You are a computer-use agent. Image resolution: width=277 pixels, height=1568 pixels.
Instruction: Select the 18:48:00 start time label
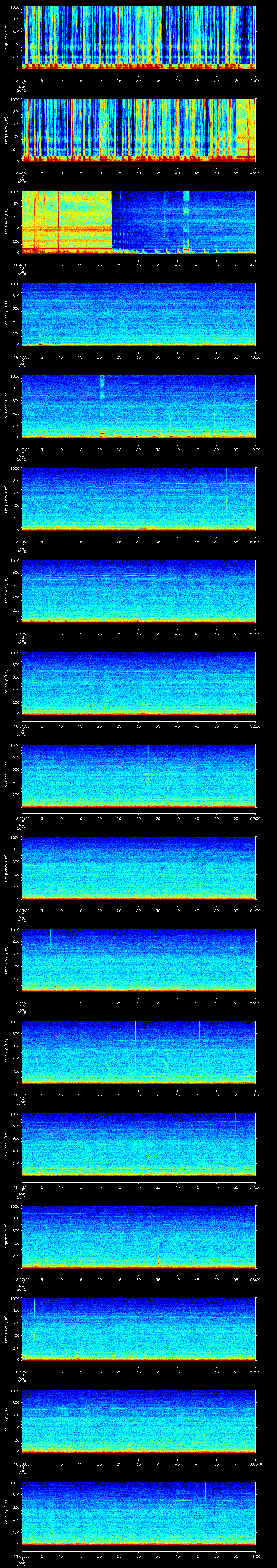tap(22, 450)
